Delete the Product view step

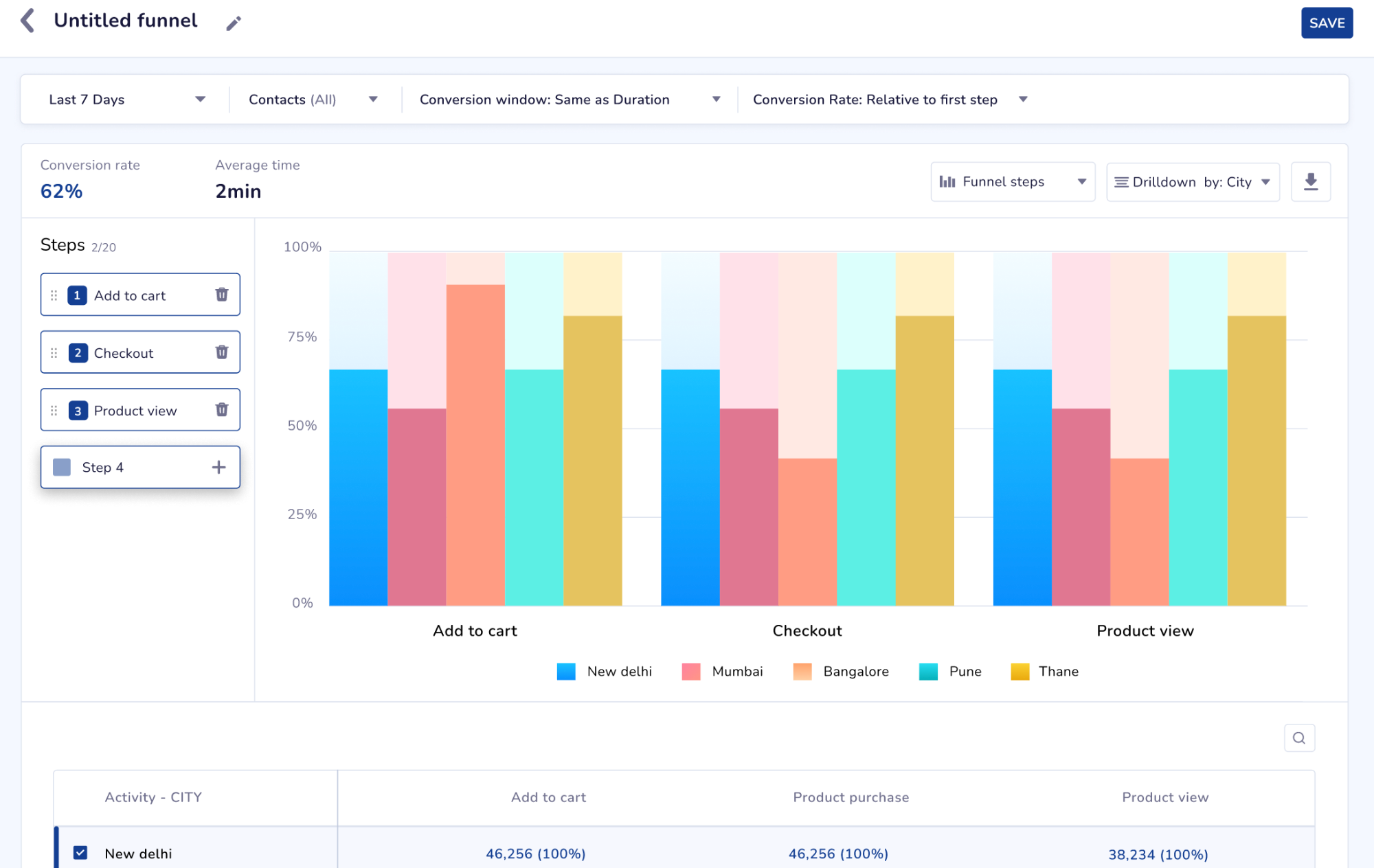(x=222, y=410)
